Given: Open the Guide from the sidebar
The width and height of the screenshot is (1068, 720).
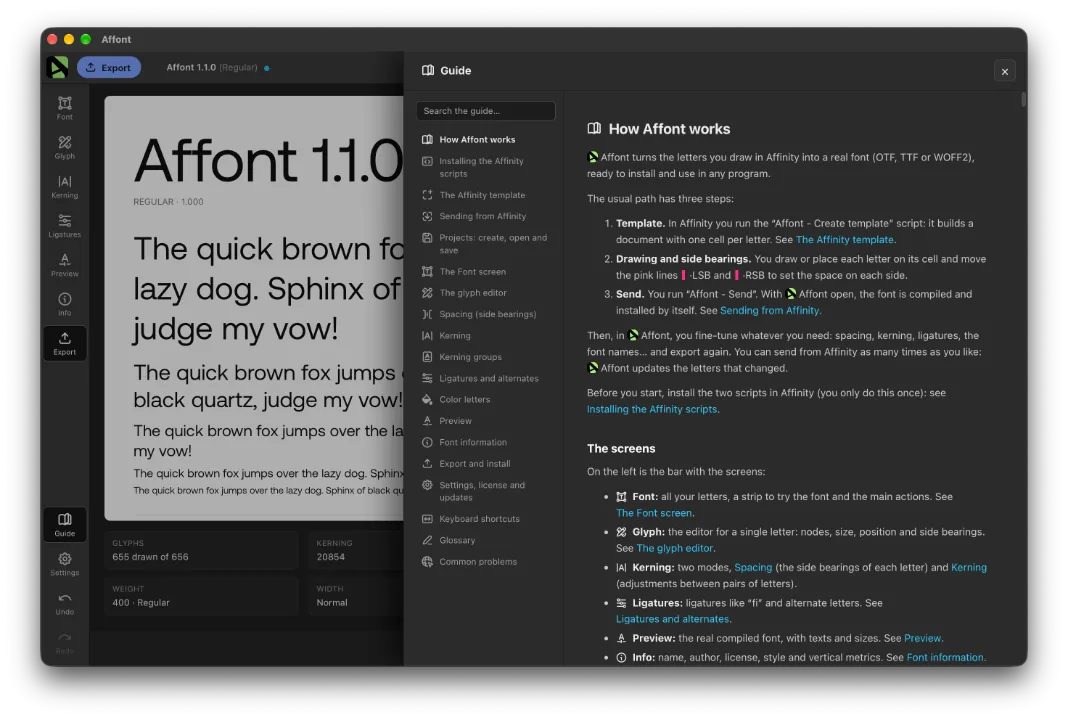Looking at the screenshot, I should coord(65,525).
